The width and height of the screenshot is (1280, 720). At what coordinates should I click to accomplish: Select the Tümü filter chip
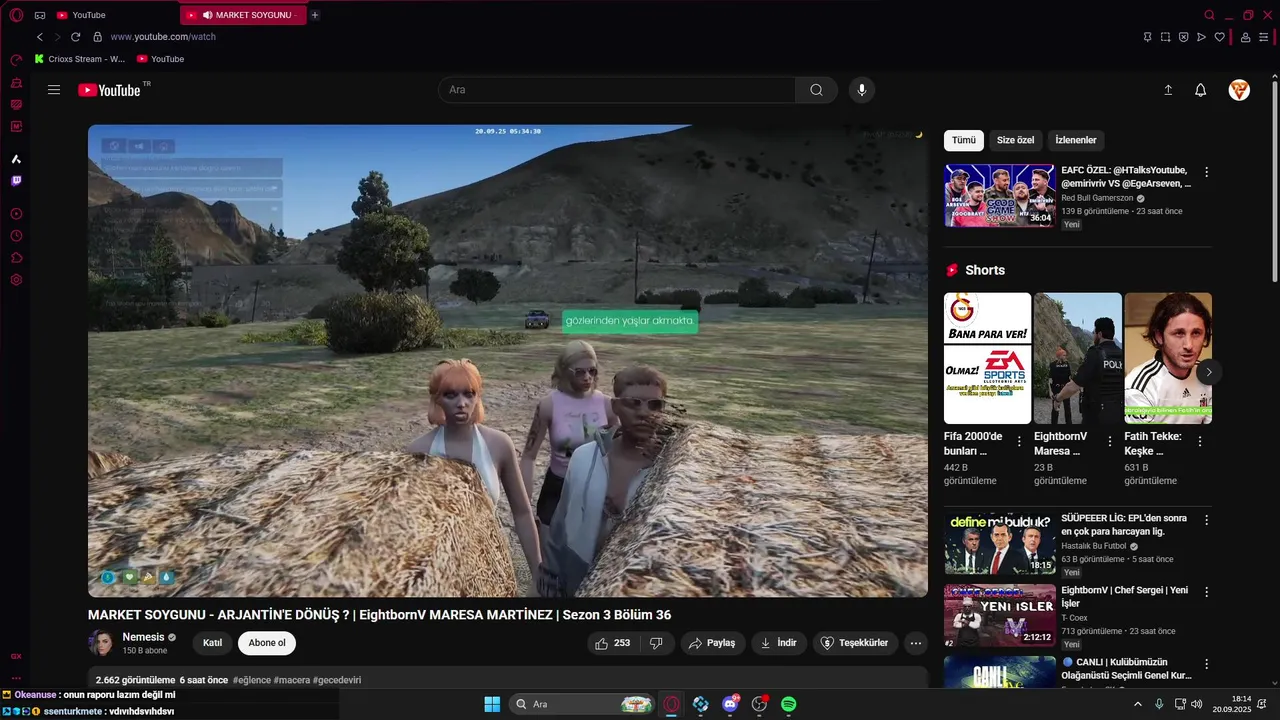coord(964,140)
